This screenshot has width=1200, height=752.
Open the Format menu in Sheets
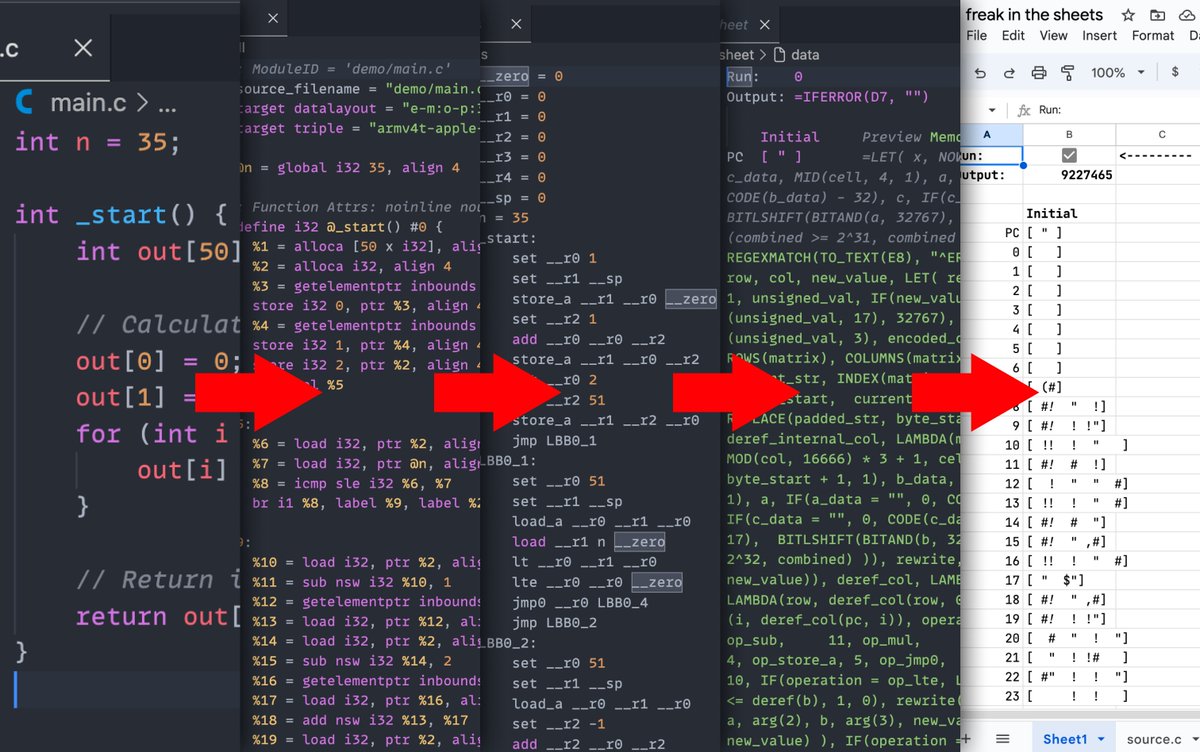pyautogui.click(x=1153, y=36)
